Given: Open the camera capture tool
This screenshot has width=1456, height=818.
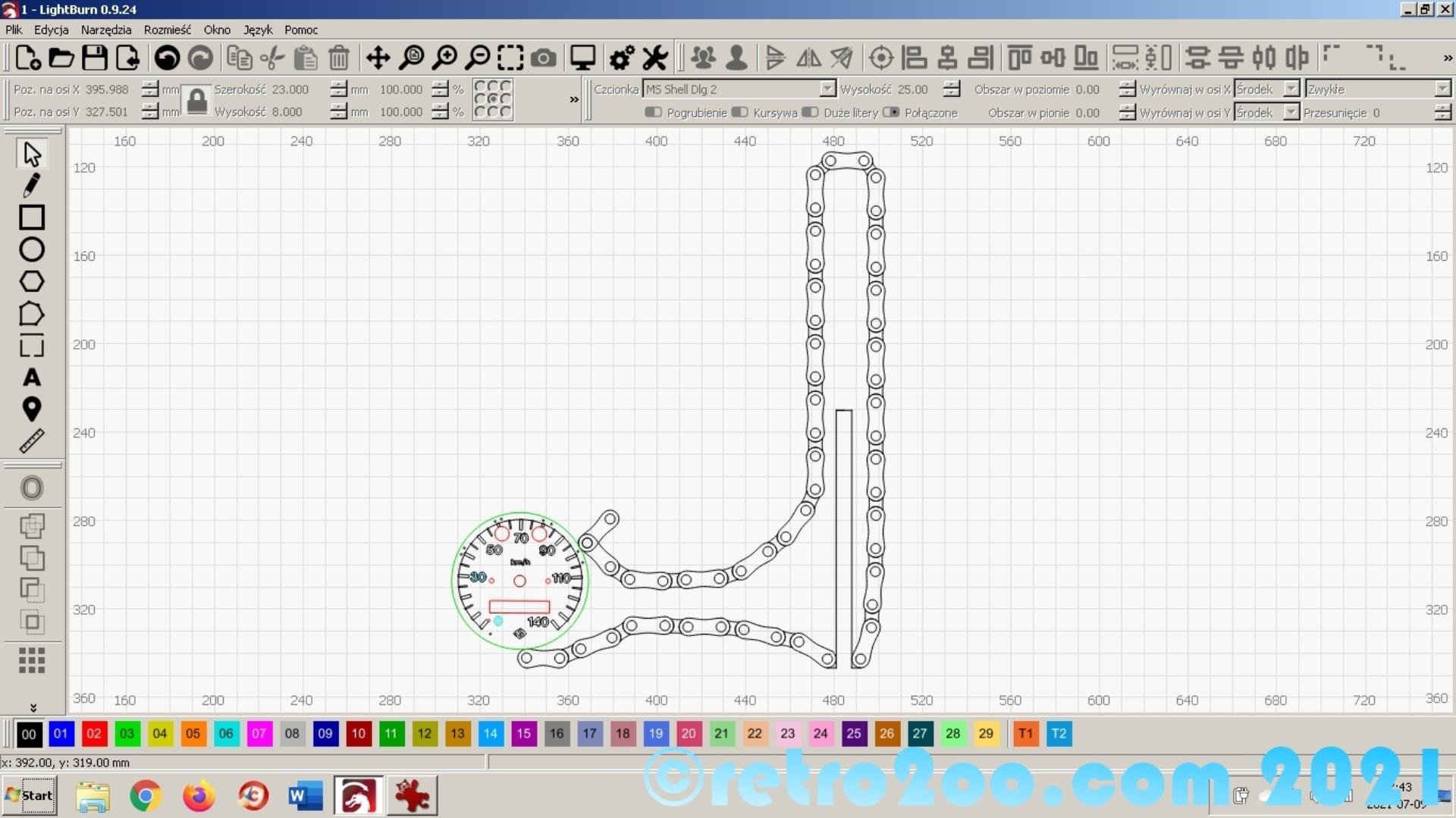Looking at the screenshot, I should point(543,58).
